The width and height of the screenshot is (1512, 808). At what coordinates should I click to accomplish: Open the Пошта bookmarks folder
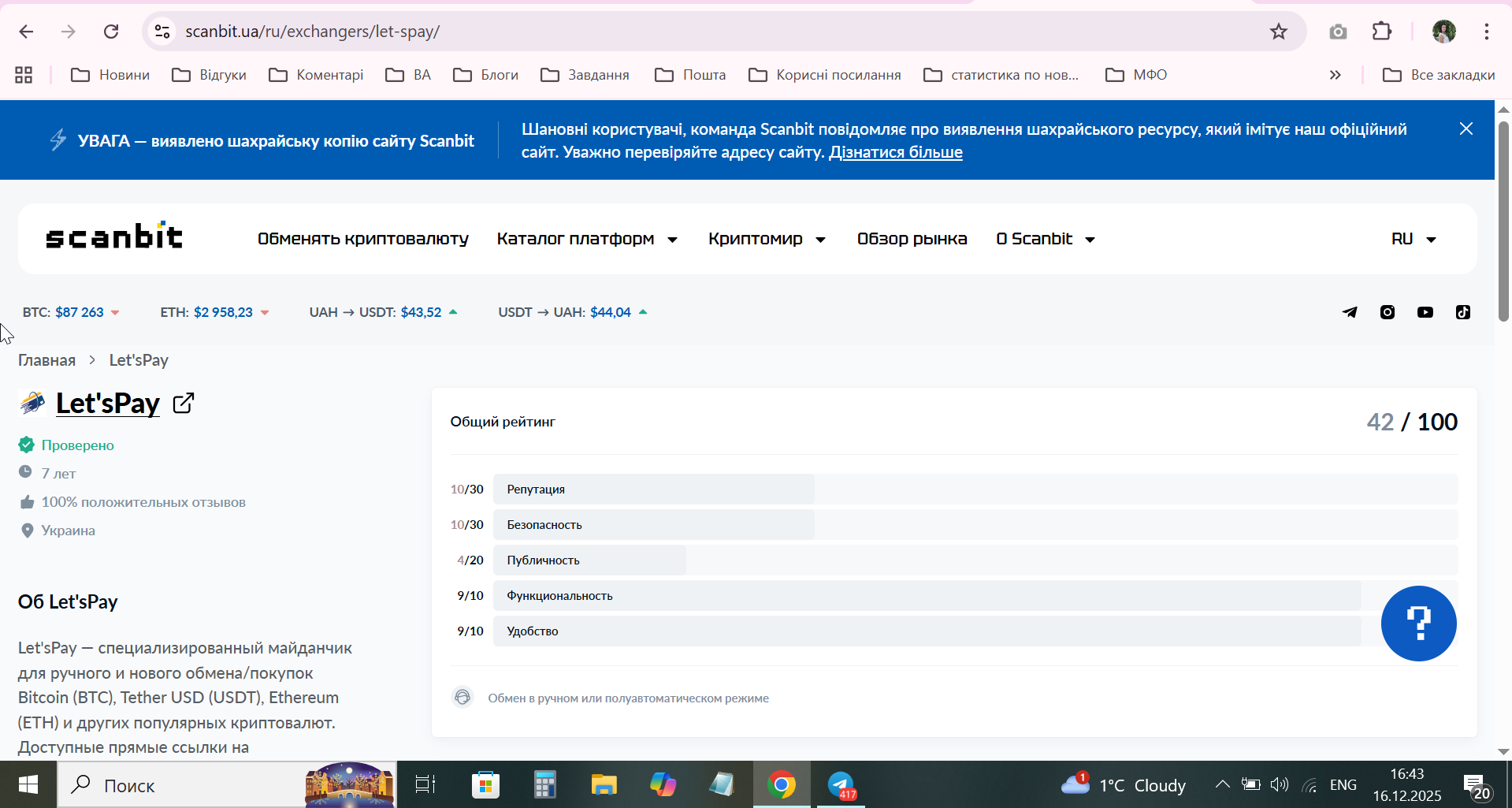coord(690,75)
